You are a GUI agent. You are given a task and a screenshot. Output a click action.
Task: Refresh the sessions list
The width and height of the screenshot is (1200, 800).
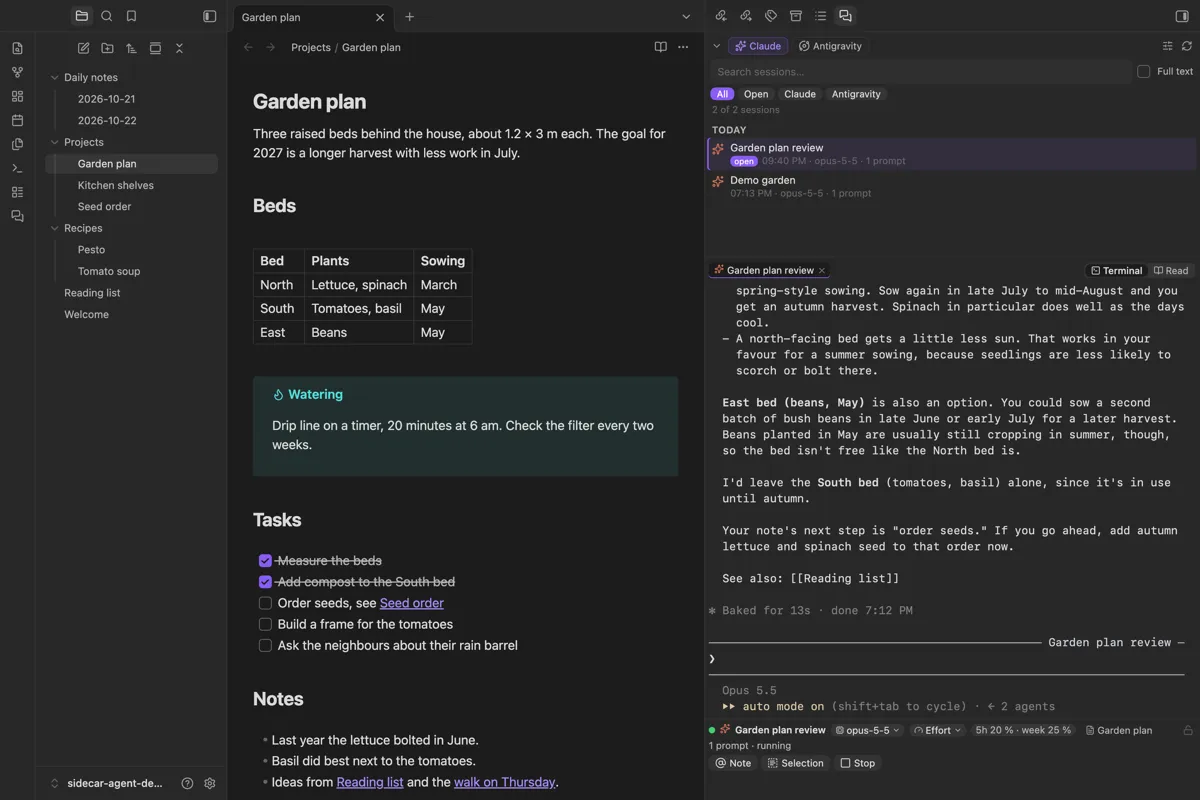[1187, 46]
